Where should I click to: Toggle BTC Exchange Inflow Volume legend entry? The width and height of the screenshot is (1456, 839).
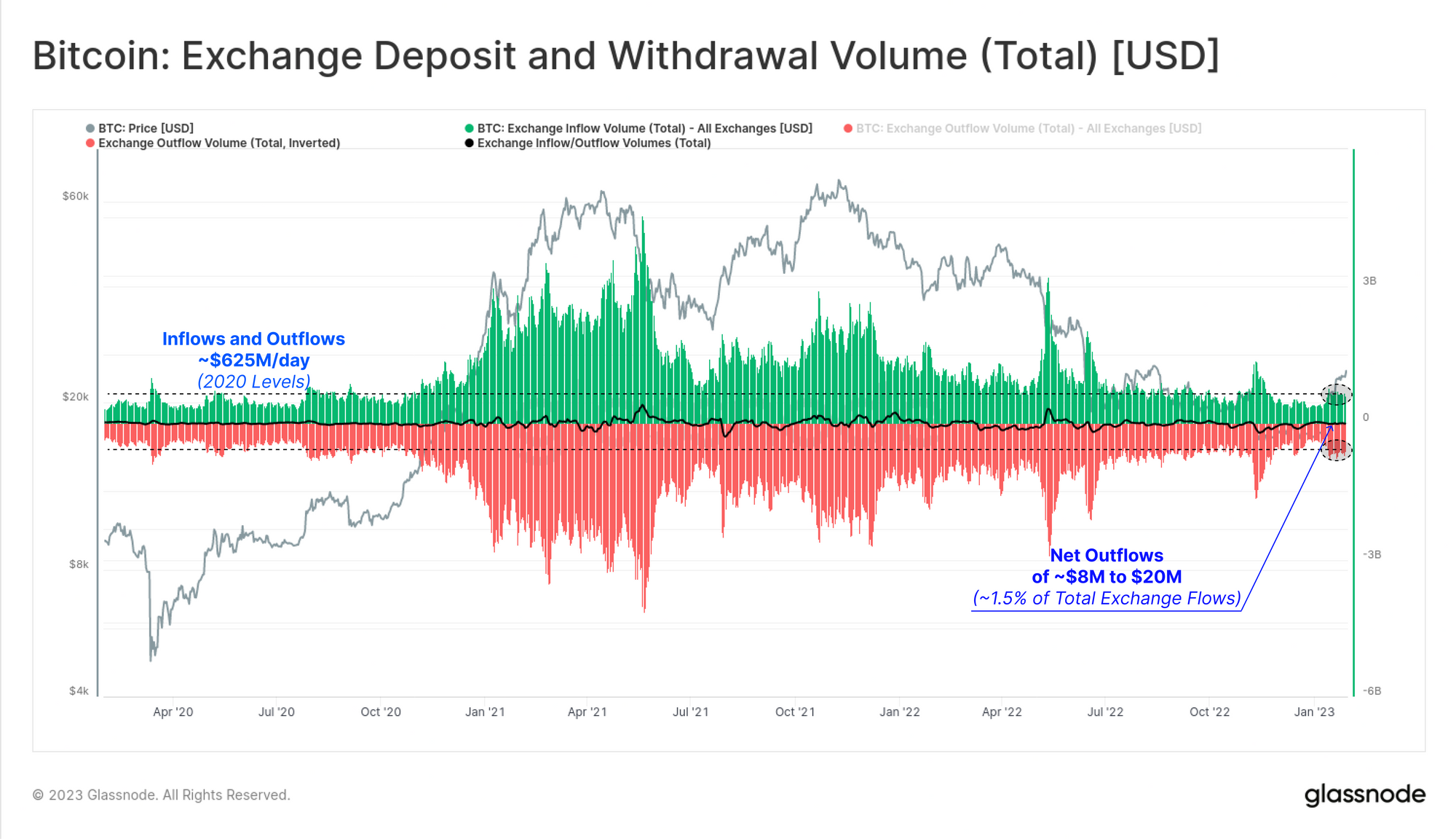coord(644,128)
